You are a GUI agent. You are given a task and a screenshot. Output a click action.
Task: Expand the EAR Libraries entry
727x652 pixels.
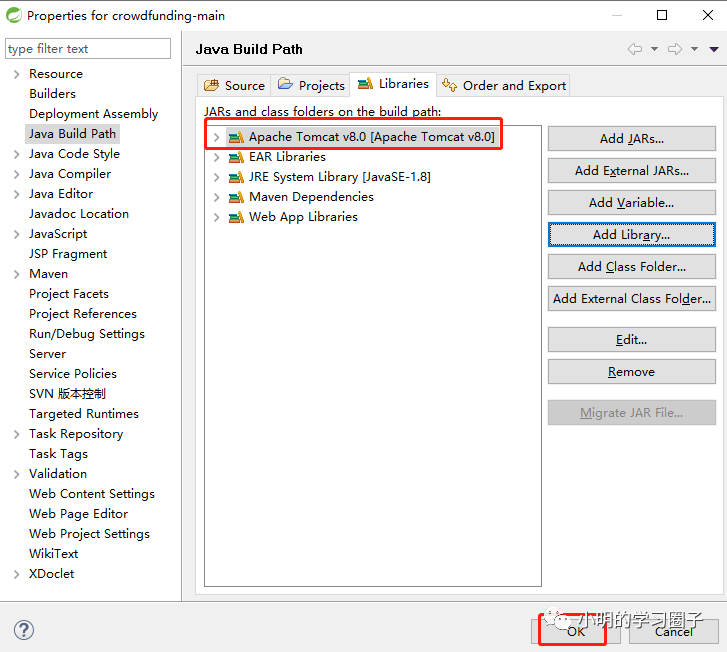click(216, 157)
